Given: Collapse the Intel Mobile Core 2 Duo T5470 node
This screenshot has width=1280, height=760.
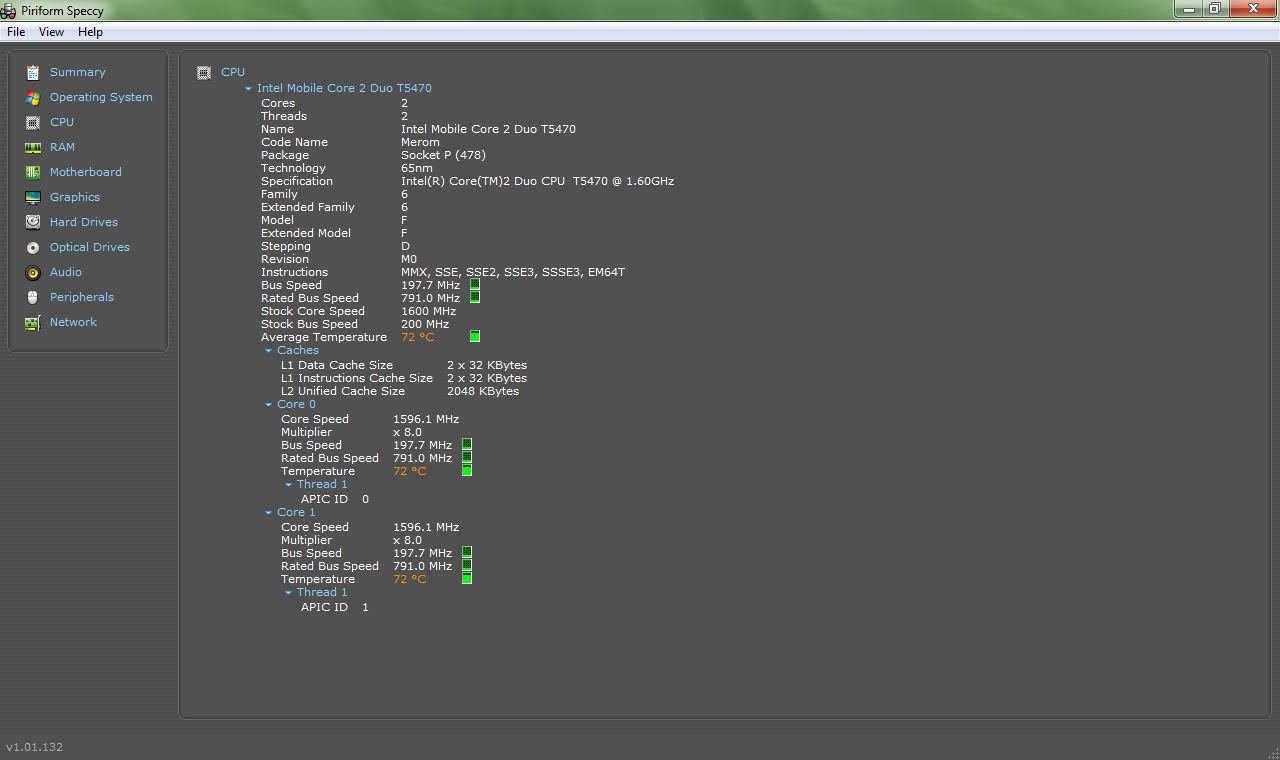Looking at the screenshot, I should (x=248, y=88).
